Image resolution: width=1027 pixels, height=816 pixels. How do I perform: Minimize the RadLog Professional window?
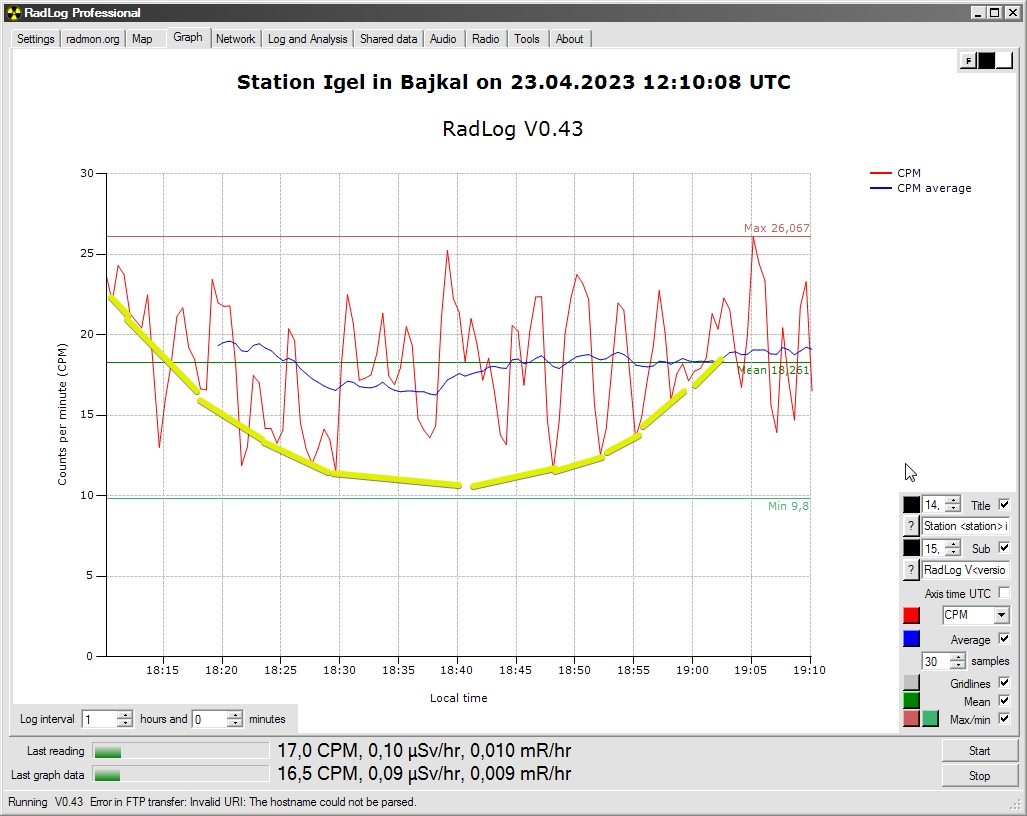[x=979, y=12]
